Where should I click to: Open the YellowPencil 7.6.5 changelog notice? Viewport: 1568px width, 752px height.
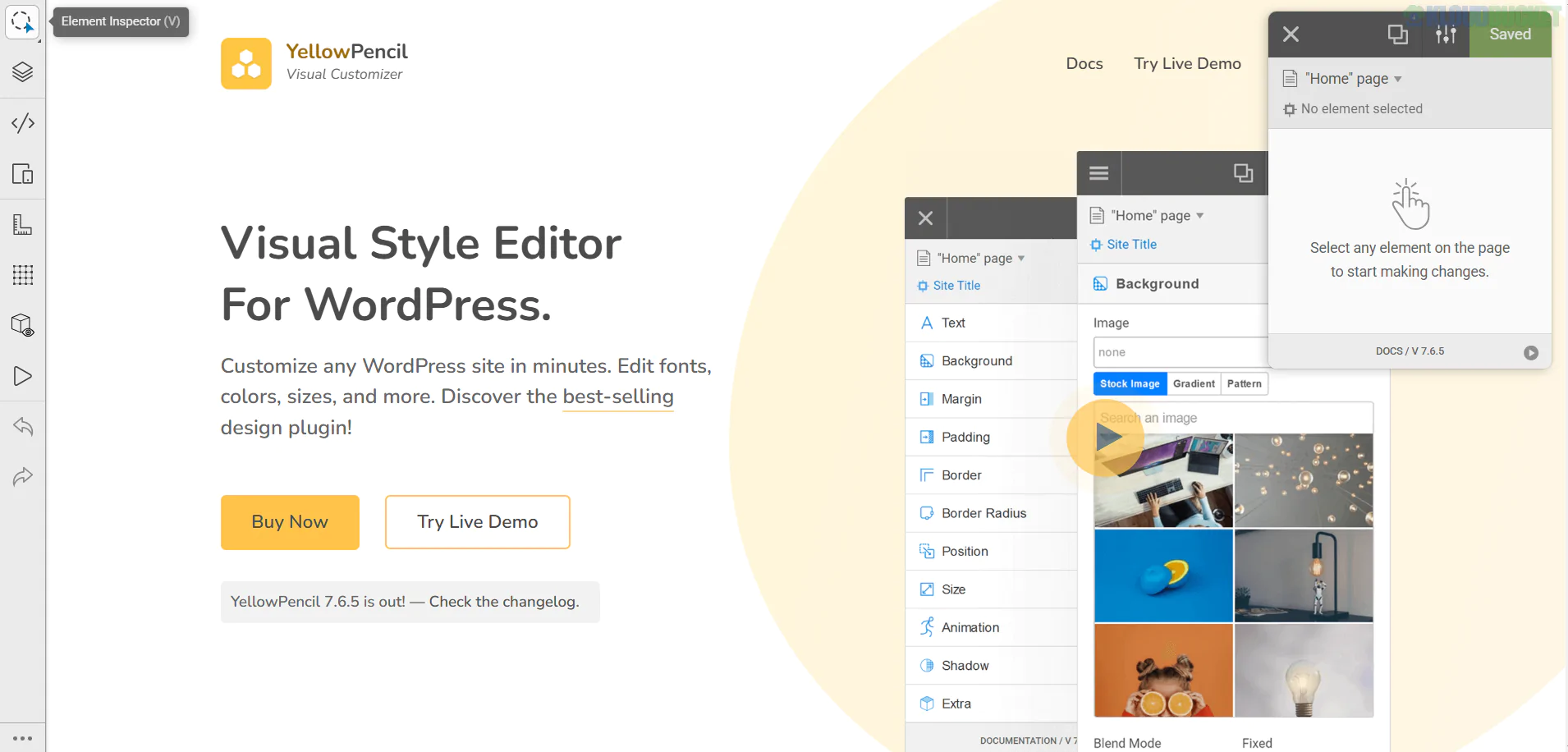coord(410,602)
